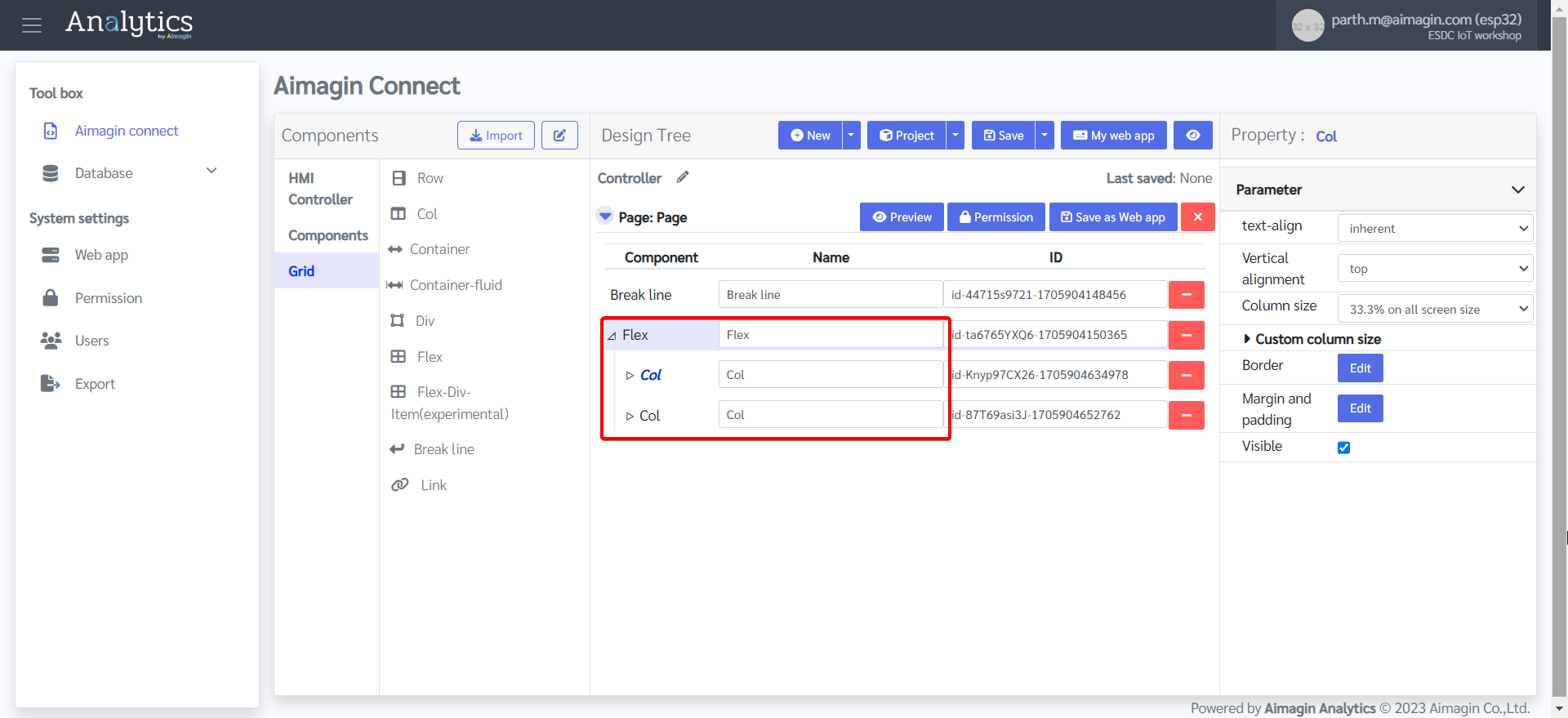Collapse the Flex tree node
This screenshot has width=1568, height=718.
coord(612,336)
